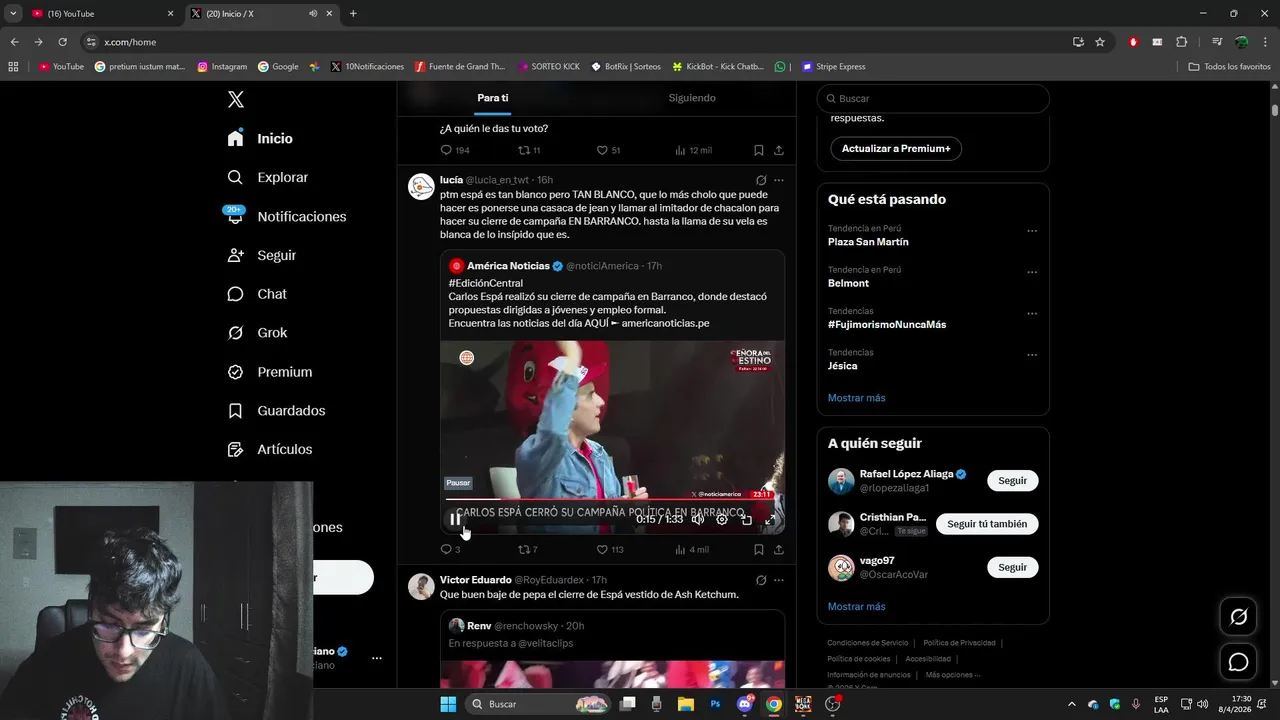Screen dimensions: 1280x720
Task: Open Chrome media control icon
Action: (1217, 42)
